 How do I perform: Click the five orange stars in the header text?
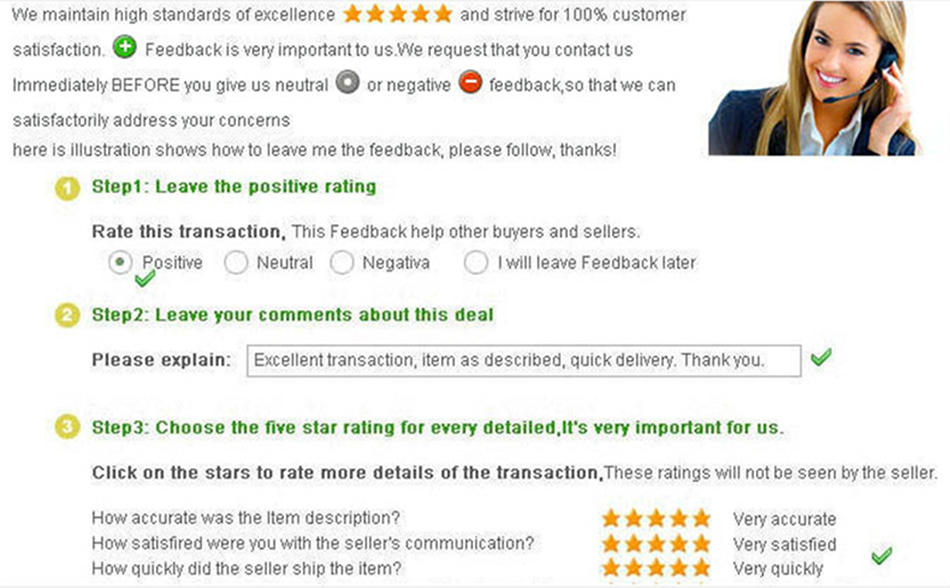click(x=397, y=15)
